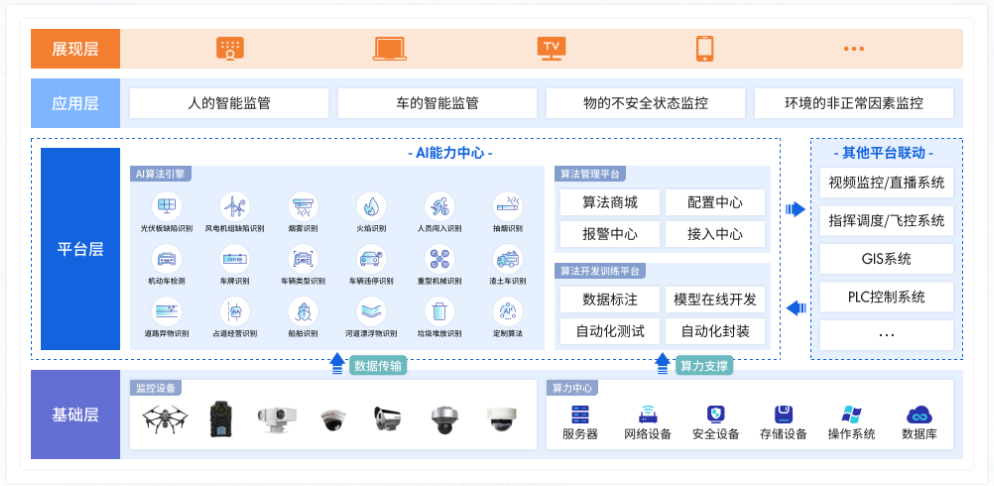
Task: Open the 接入中心 box
Action: pos(715,234)
